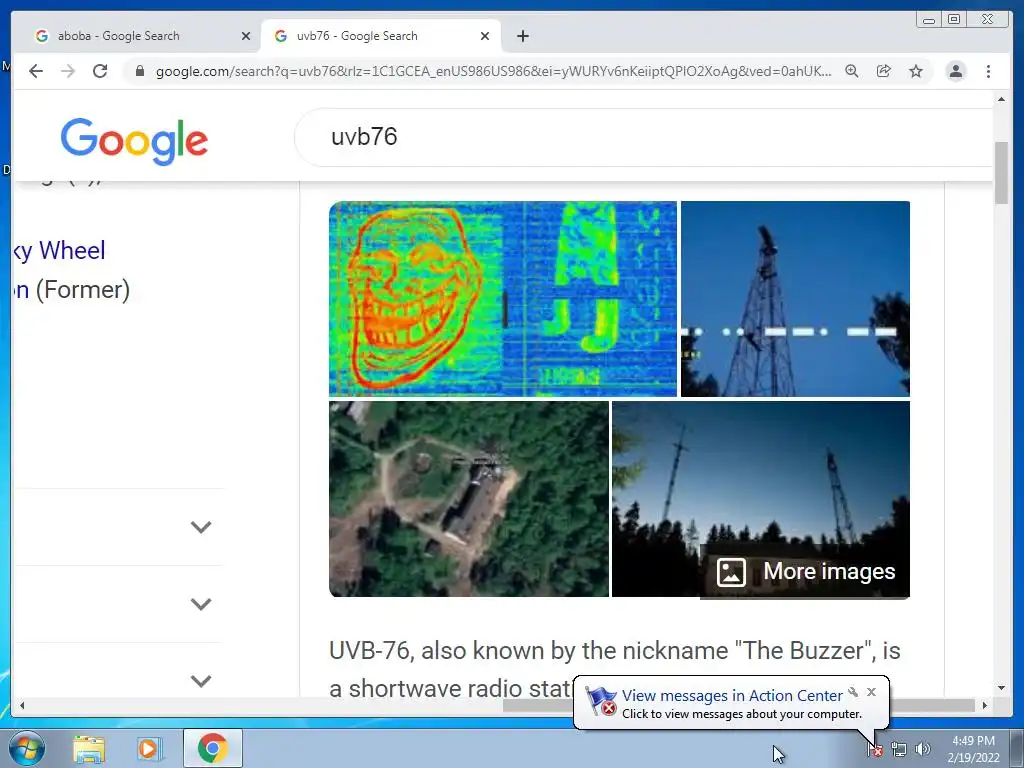Click the Google logo
Viewport: 1024px width, 768px height.
coord(135,140)
